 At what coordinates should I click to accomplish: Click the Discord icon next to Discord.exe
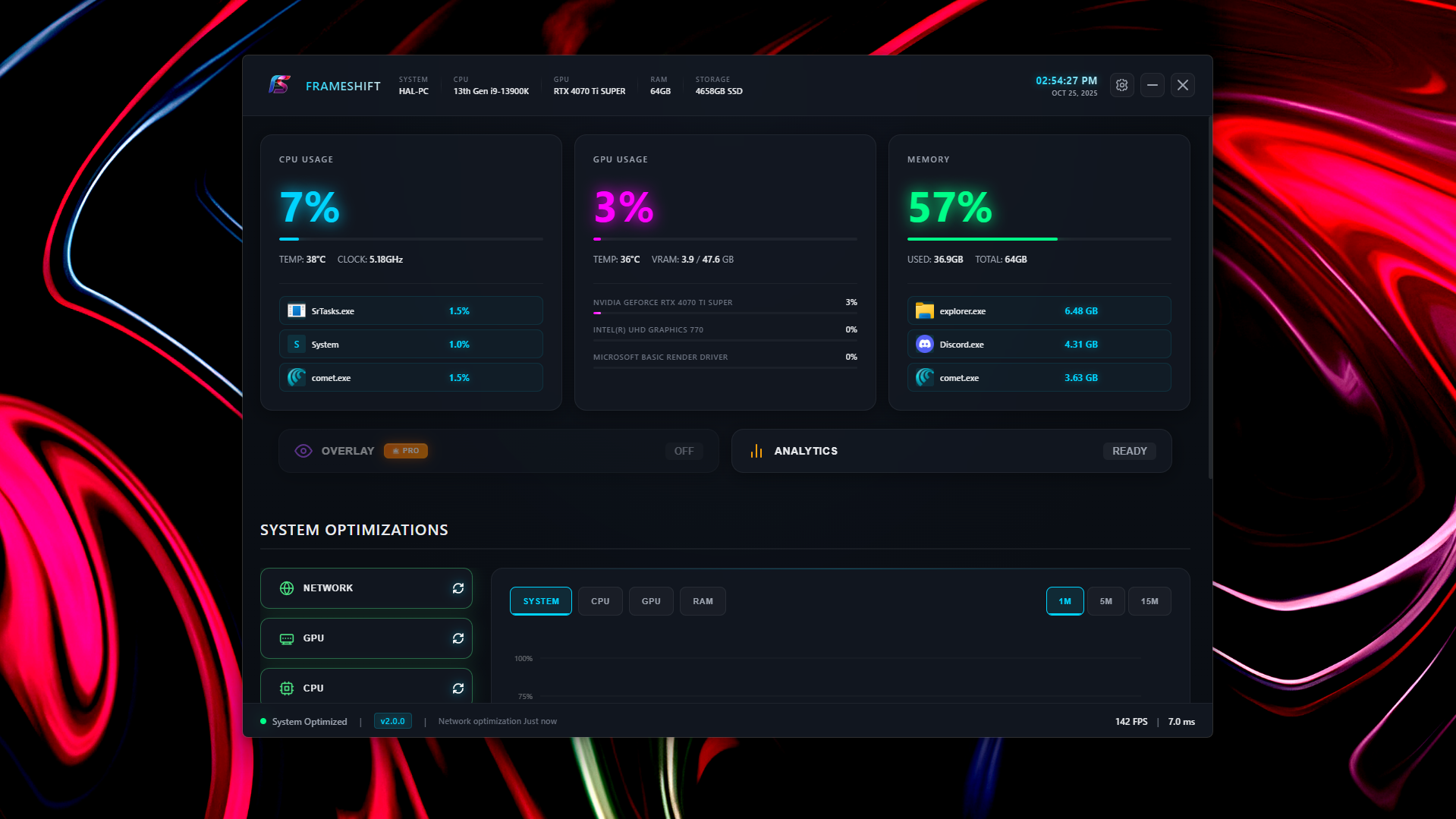pos(923,344)
